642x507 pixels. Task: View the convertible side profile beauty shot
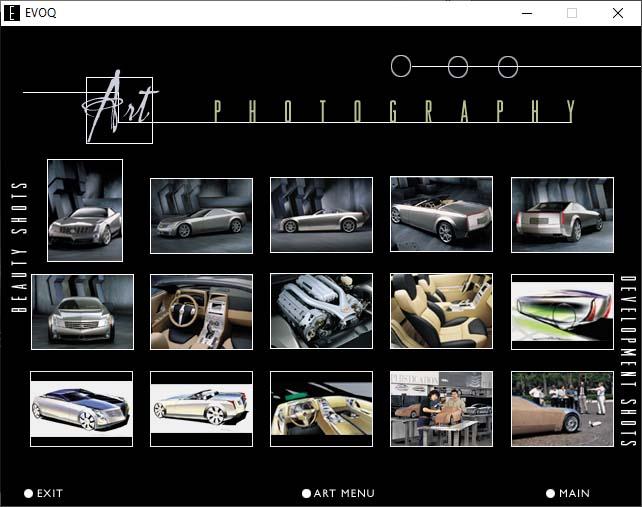(x=321, y=215)
